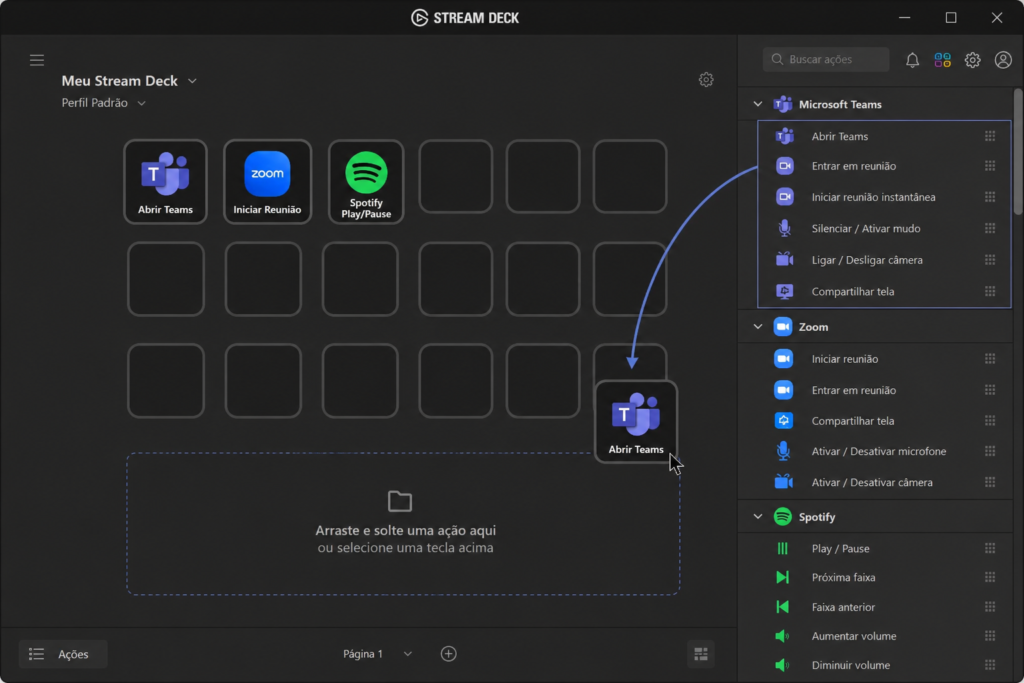
Task: Click the Diminuir volume speaker icon
Action: (782, 665)
